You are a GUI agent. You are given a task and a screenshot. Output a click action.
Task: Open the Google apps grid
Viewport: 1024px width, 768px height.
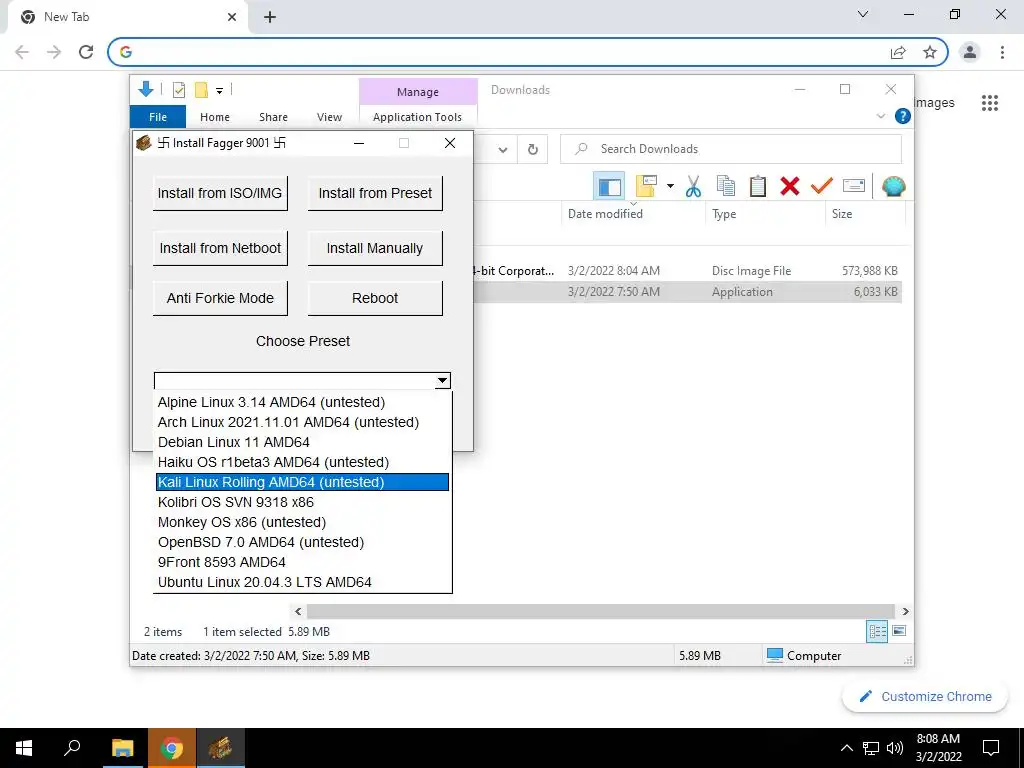[x=990, y=103]
